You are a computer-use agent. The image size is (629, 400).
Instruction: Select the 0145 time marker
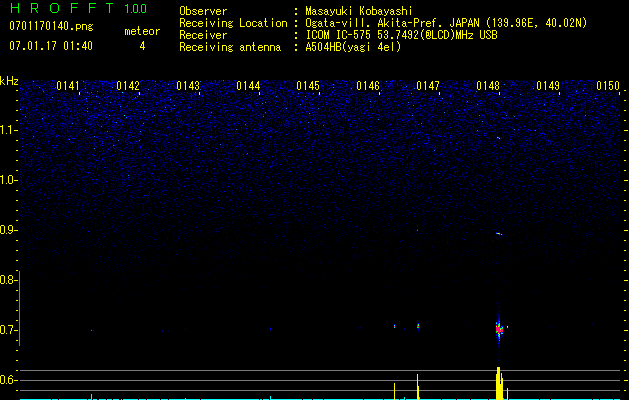(308, 86)
